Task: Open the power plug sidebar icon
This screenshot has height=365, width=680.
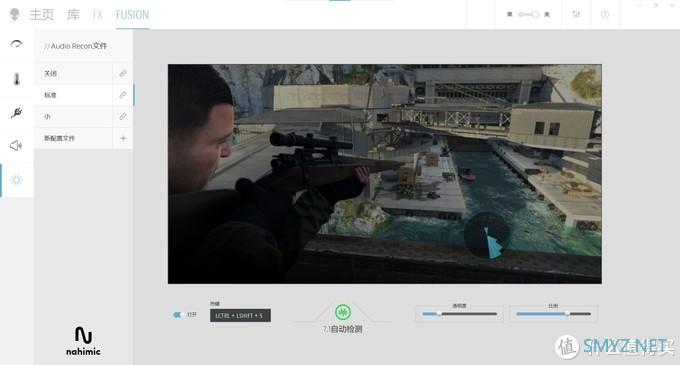Action: tap(16, 113)
